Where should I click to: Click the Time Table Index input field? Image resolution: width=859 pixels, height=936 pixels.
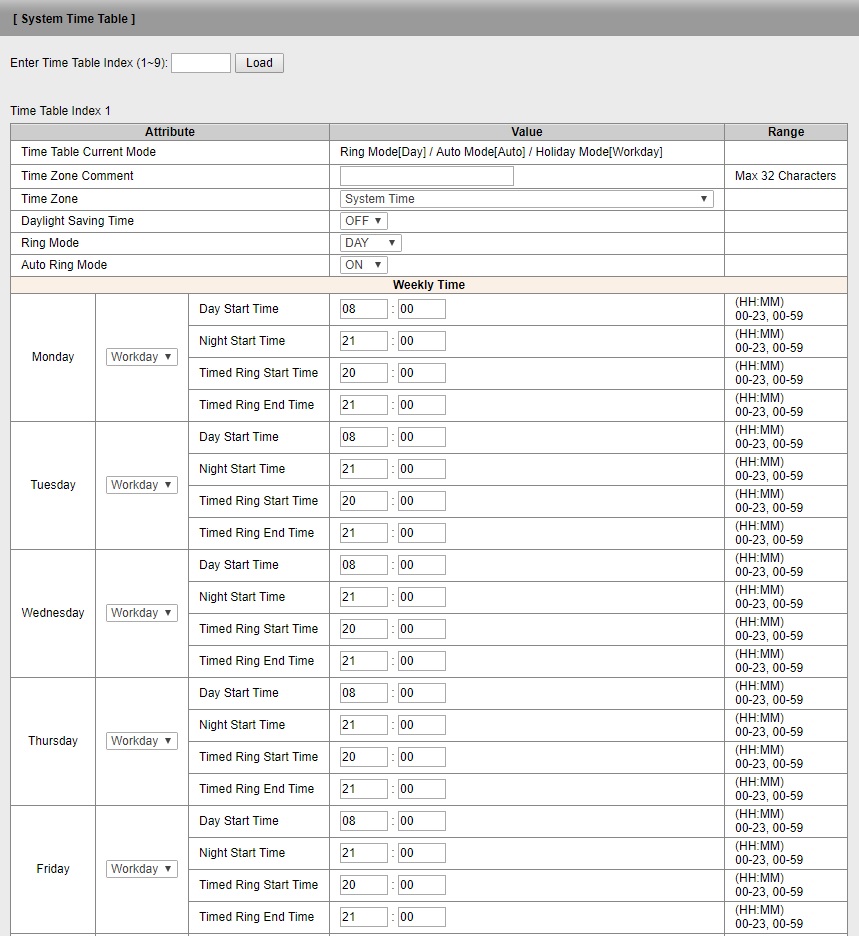pyautogui.click(x=201, y=63)
